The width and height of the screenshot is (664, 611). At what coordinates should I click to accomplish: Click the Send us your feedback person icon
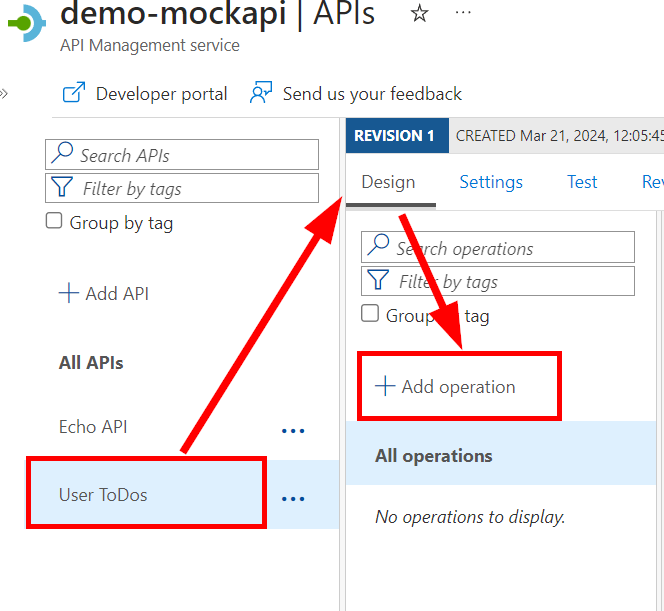click(261, 93)
